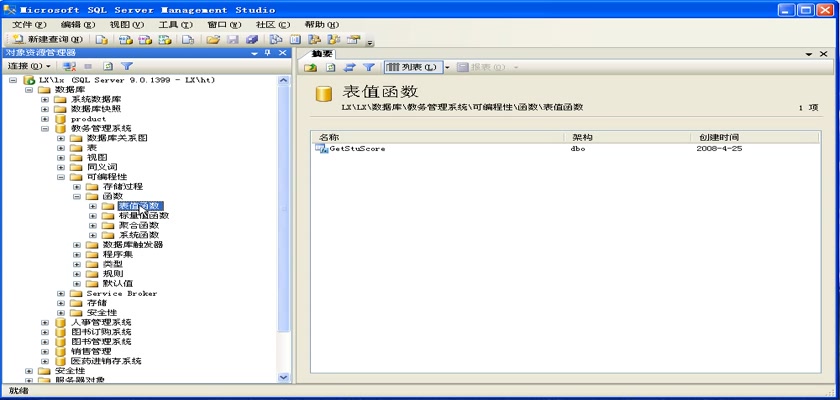Open the 工具 menu

[x=175, y=25]
